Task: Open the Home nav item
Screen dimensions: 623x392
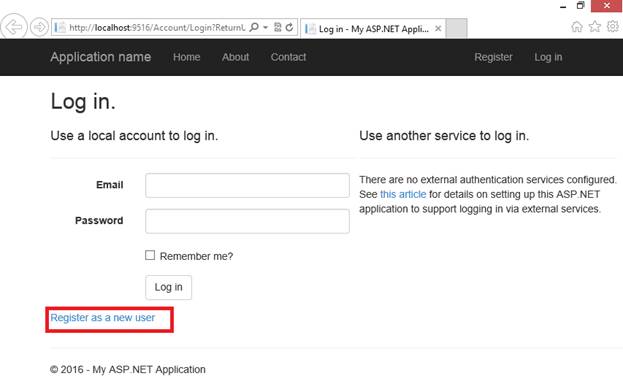Action: click(186, 57)
